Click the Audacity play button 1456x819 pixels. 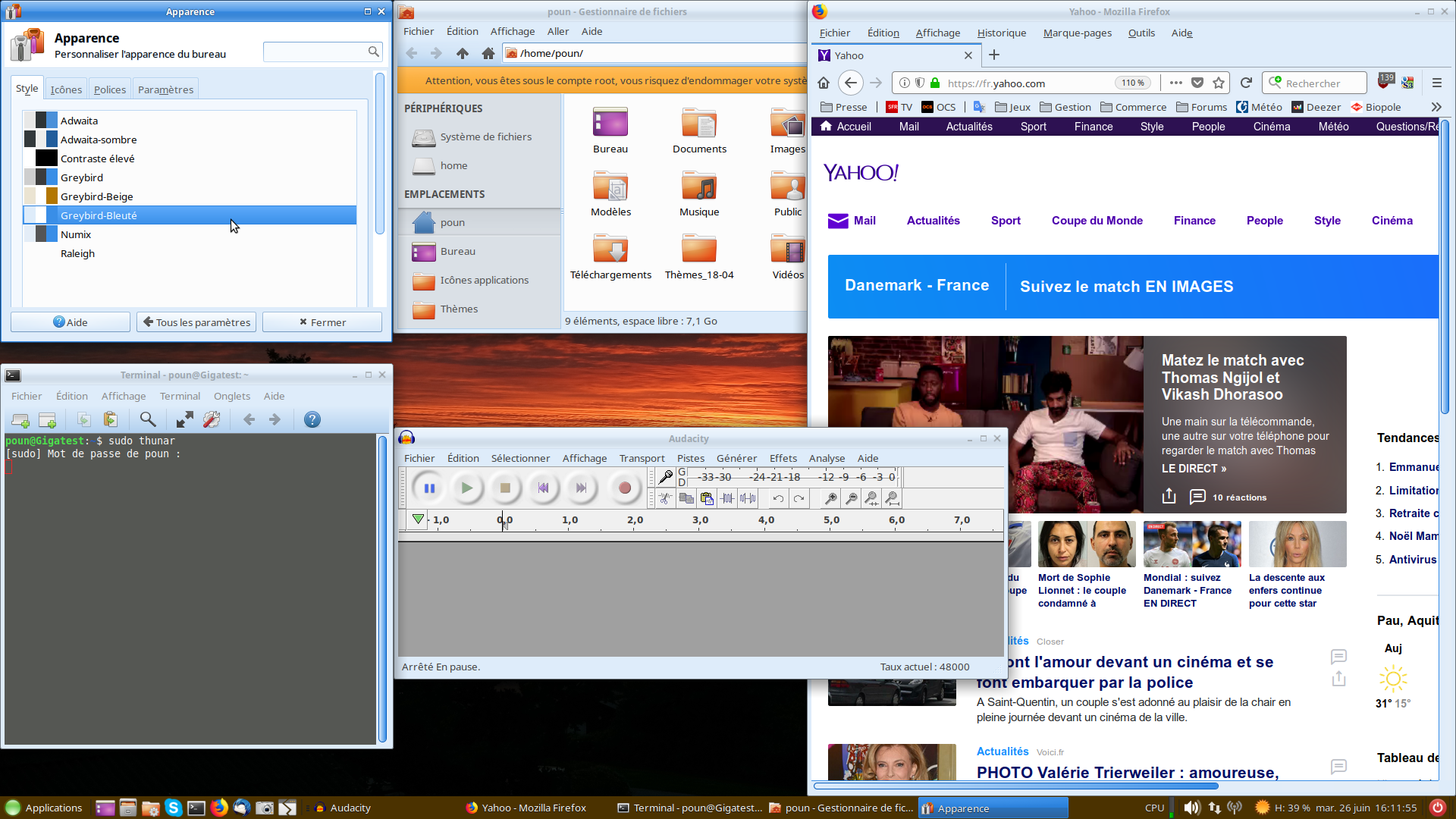(466, 488)
